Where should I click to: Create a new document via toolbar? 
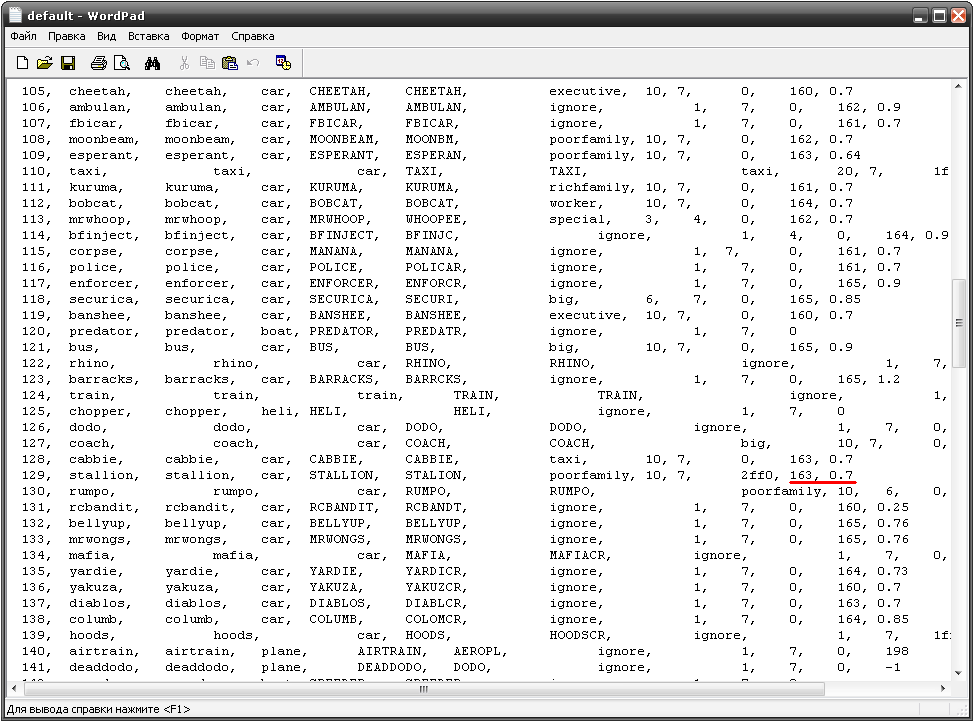point(22,63)
